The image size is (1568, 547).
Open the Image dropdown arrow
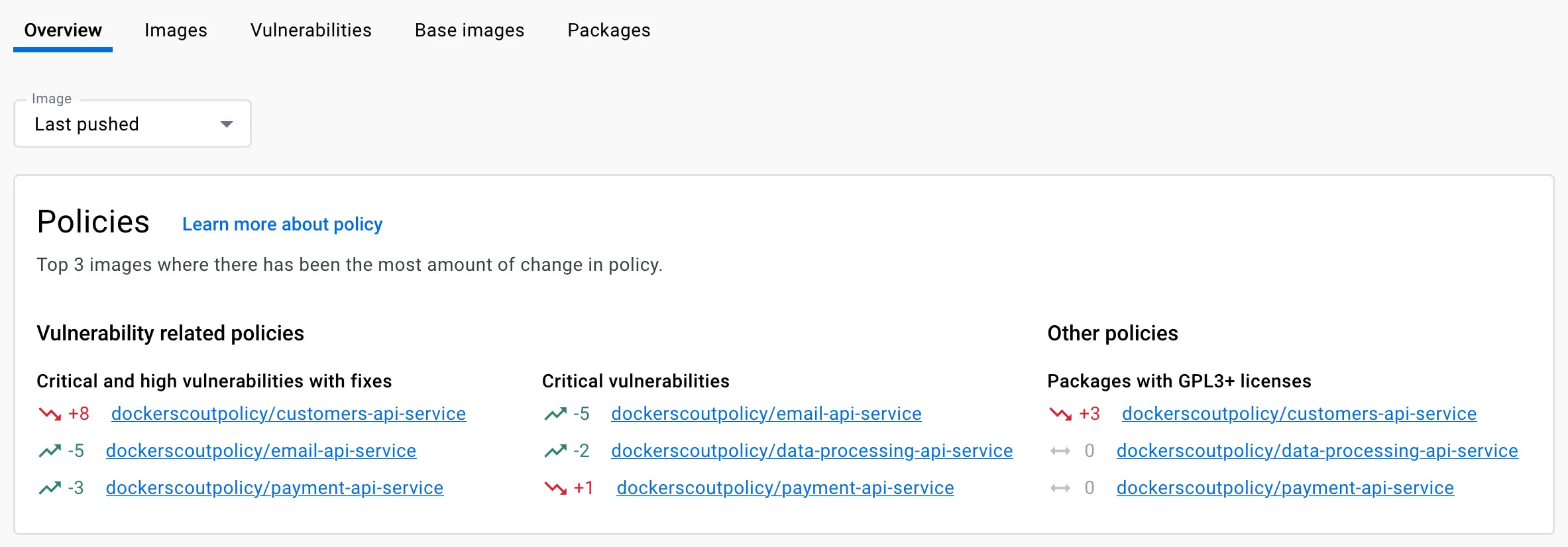227,124
